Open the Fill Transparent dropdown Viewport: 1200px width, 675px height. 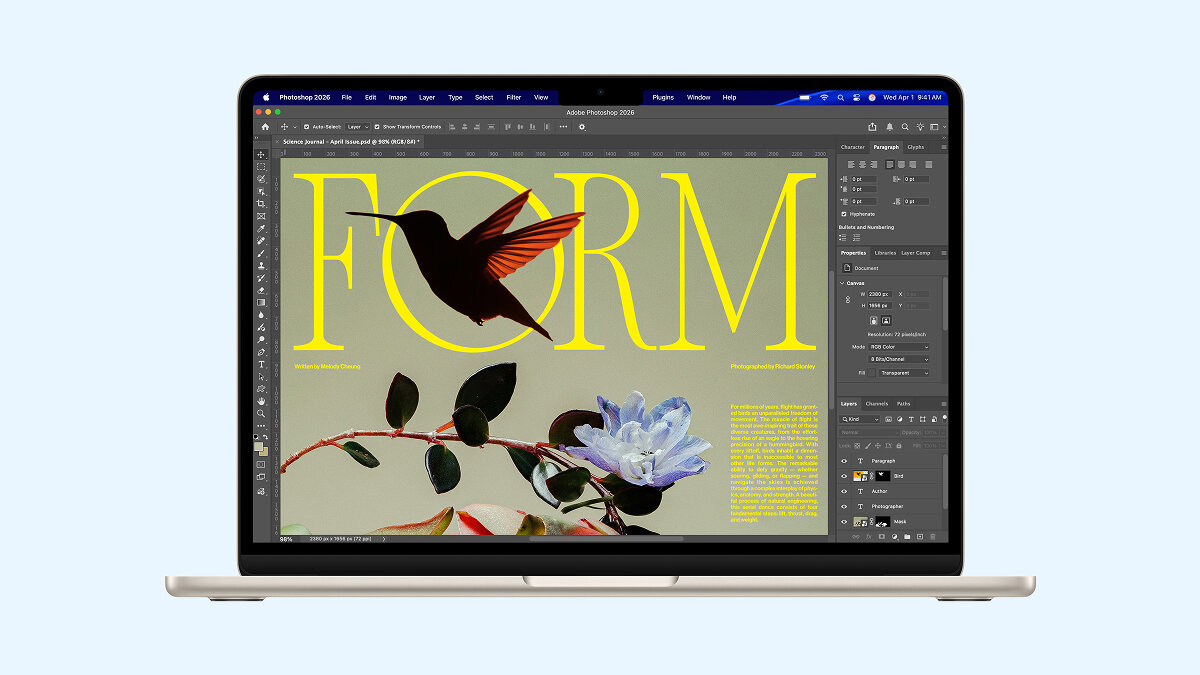tap(905, 373)
